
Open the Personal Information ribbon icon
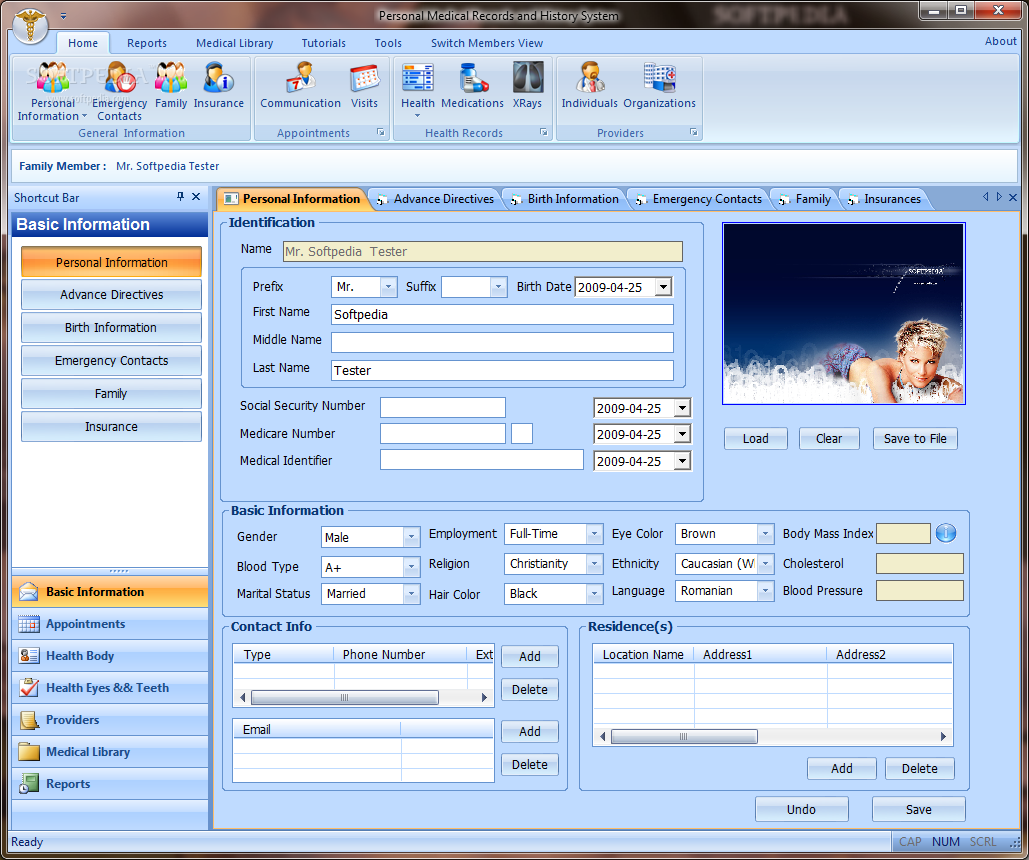click(x=52, y=91)
